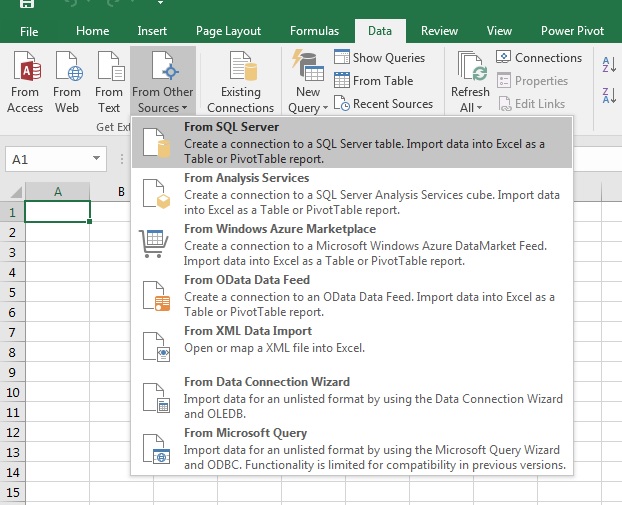Viewport: 622px width, 505px height.
Task: Click the From Text icon
Action: click(x=111, y=66)
